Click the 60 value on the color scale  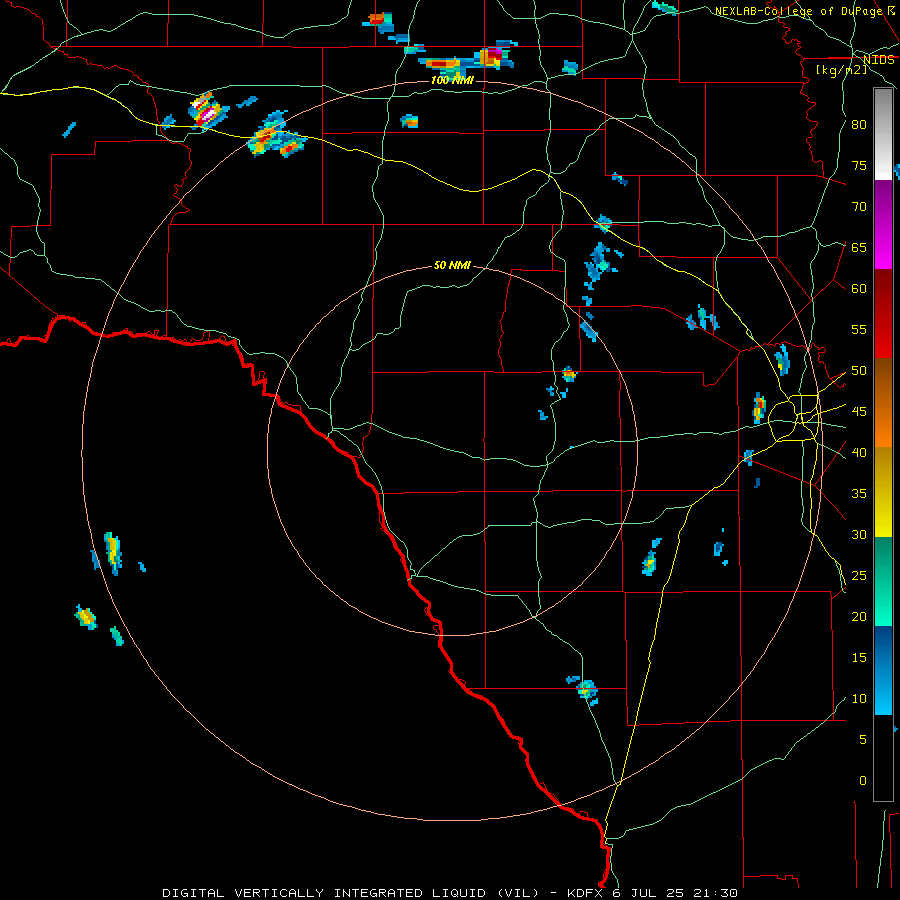(859, 289)
